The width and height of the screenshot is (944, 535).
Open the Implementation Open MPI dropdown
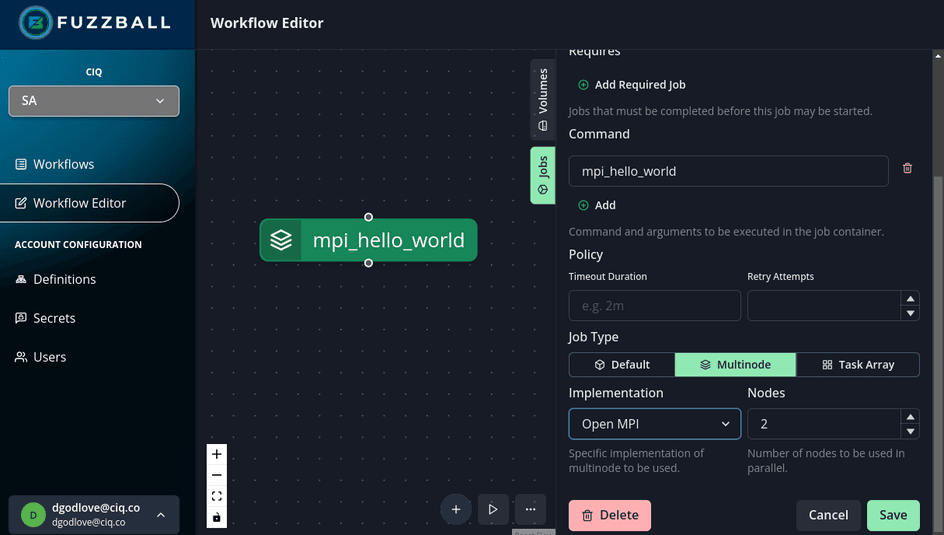655,424
